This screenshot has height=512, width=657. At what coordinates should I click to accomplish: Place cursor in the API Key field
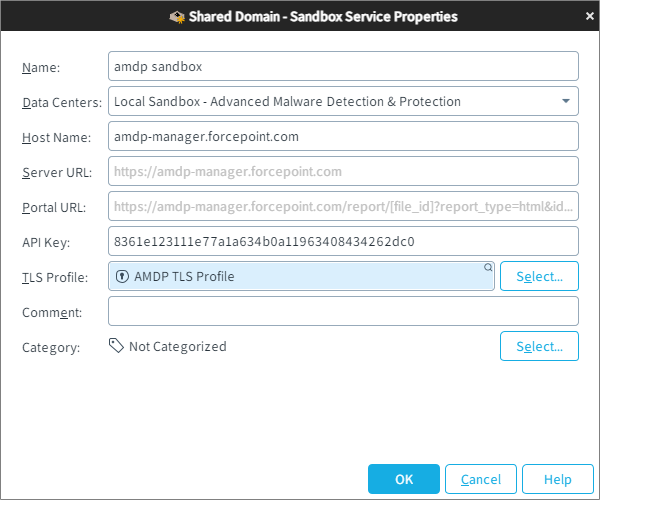coord(343,241)
